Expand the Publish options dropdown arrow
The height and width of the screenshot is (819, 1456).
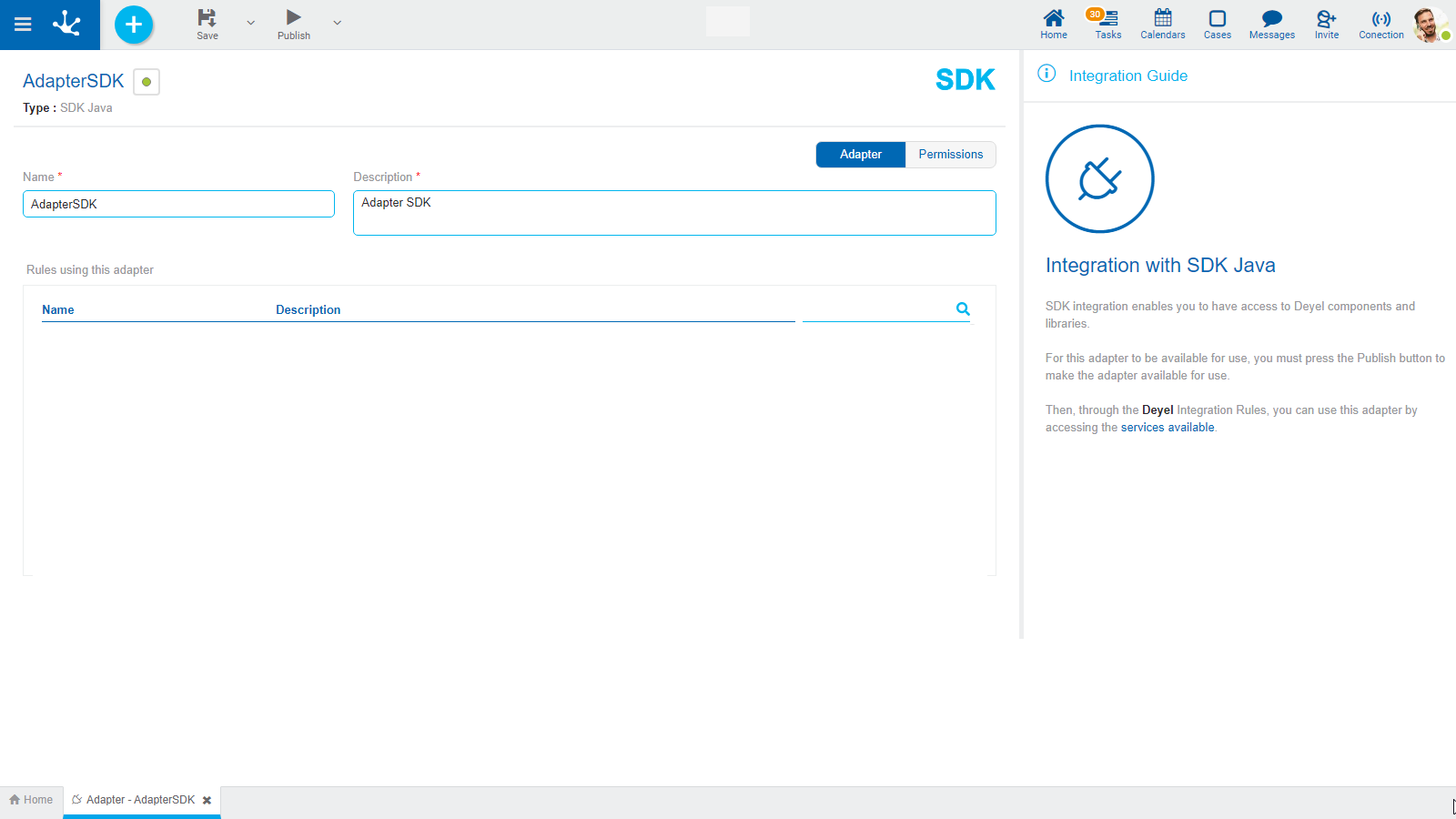coord(338,23)
